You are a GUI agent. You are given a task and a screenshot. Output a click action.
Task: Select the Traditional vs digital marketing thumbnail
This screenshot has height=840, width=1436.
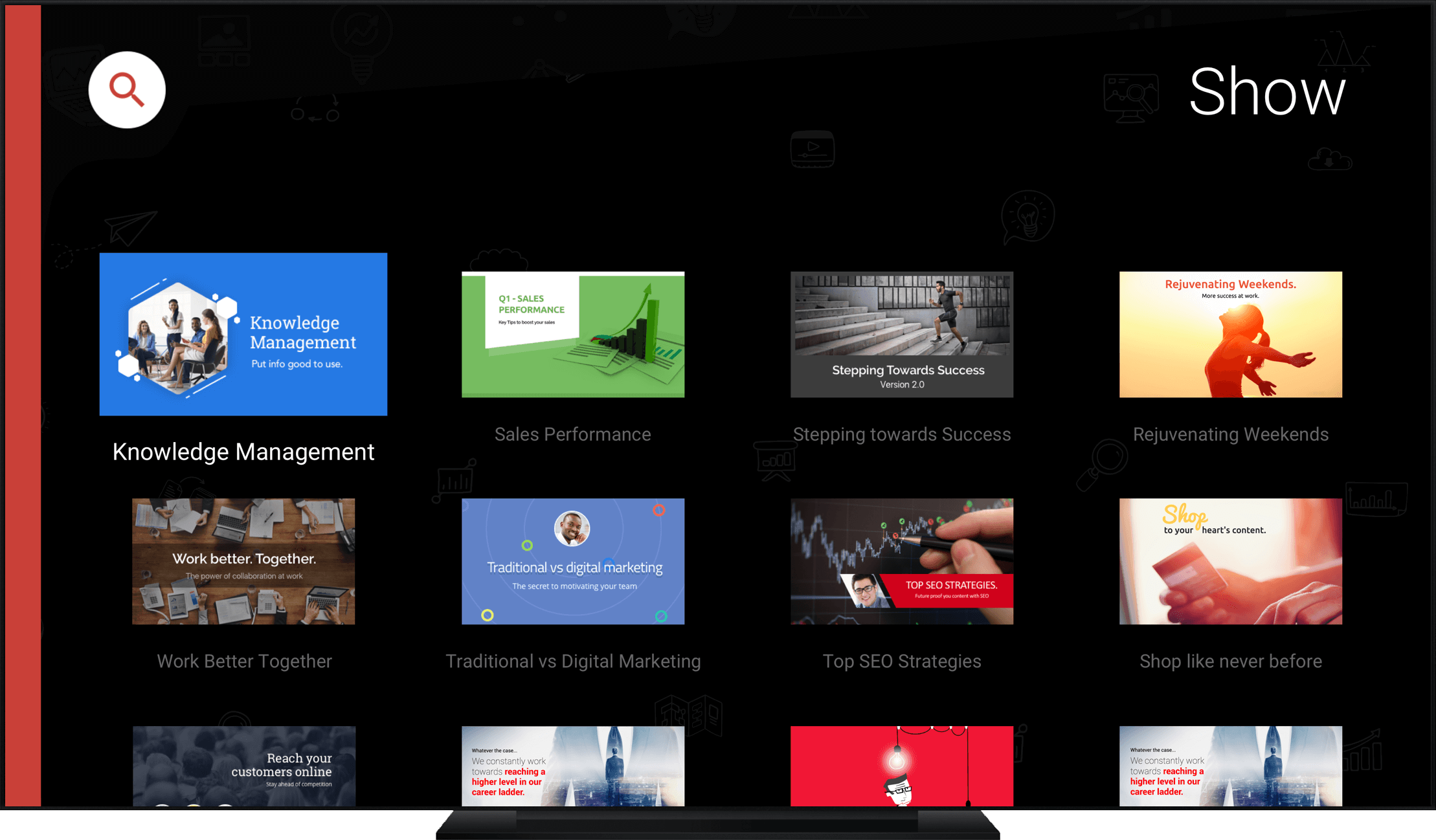click(x=573, y=561)
